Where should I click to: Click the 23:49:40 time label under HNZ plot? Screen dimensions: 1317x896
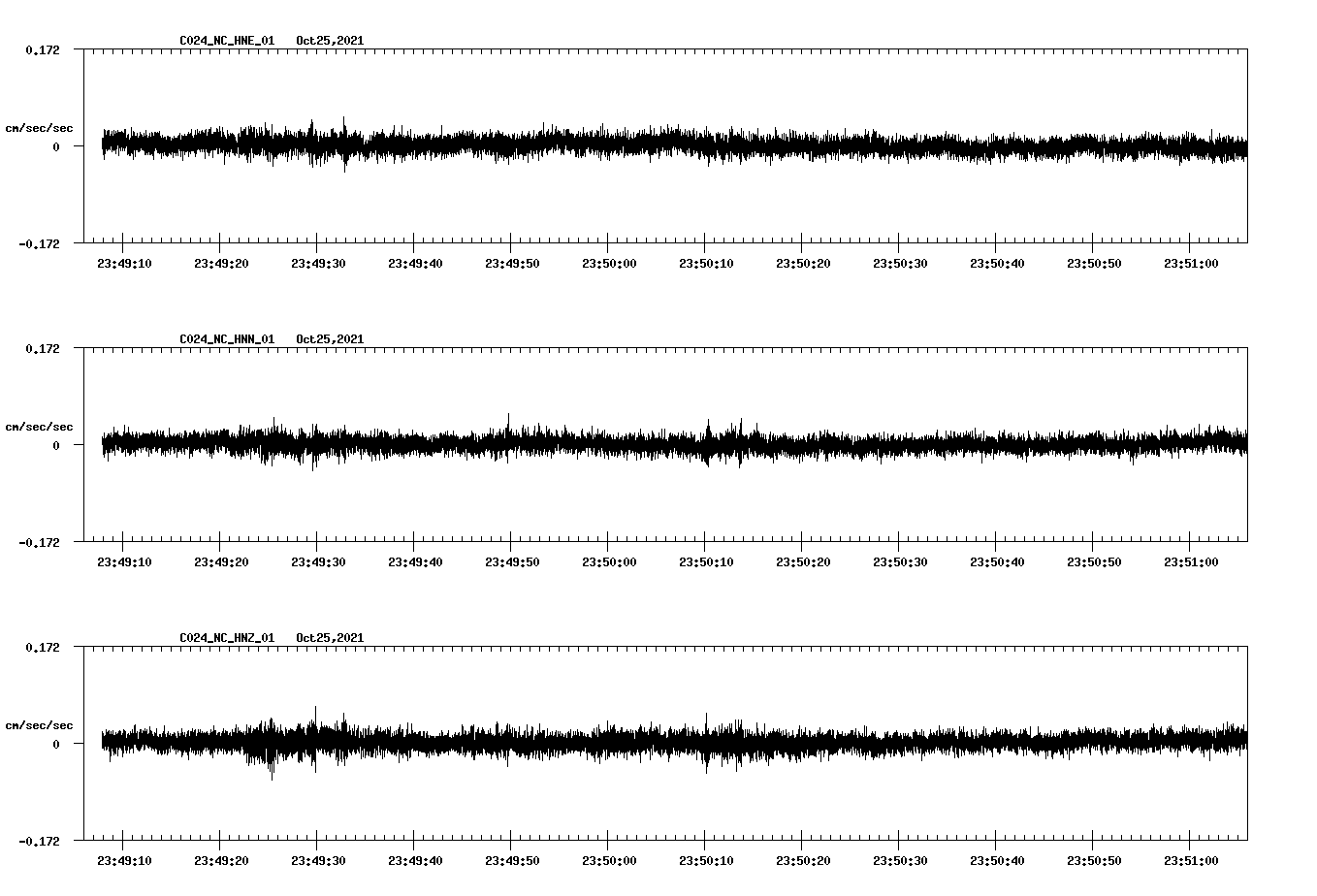(x=414, y=860)
